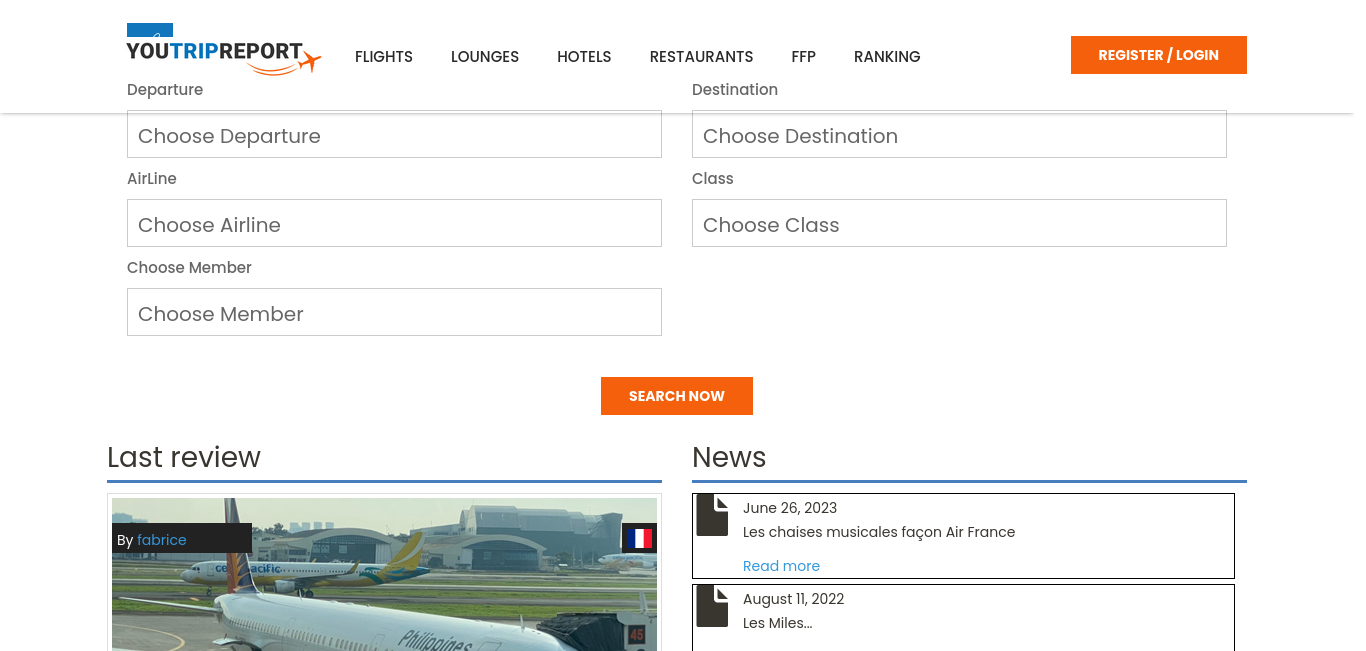Click the 'Les Miles...' news headline
Screen dimensions: 1366x651
[x=777, y=623]
